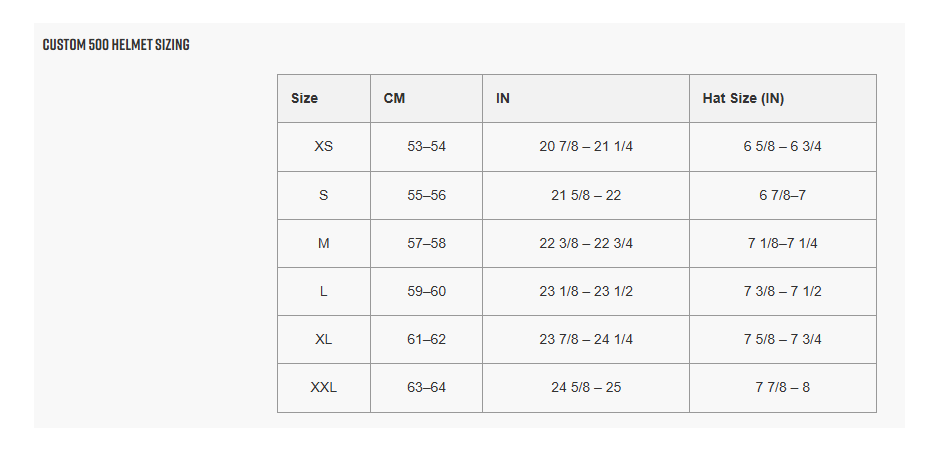Click the Size column header
The image size is (936, 466).
click(304, 98)
